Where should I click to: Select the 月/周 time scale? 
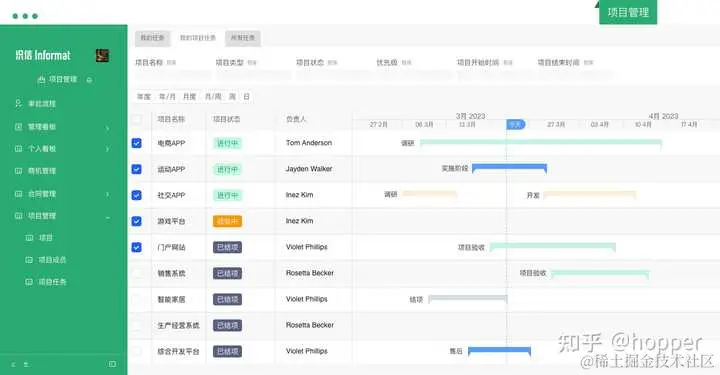(x=213, y=97)
